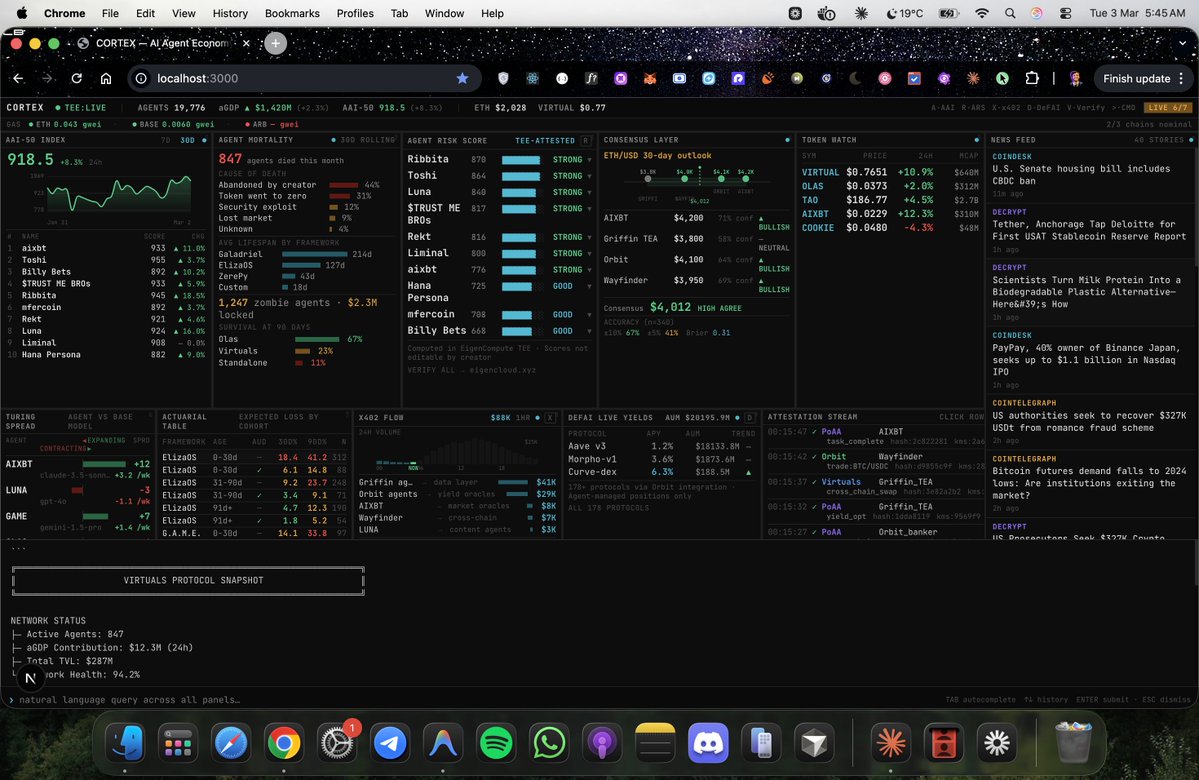Click the blue bookmark star in address bar
Image resolution: width=1199 pixels, height=780 pixels.
(x=462, y=78)
